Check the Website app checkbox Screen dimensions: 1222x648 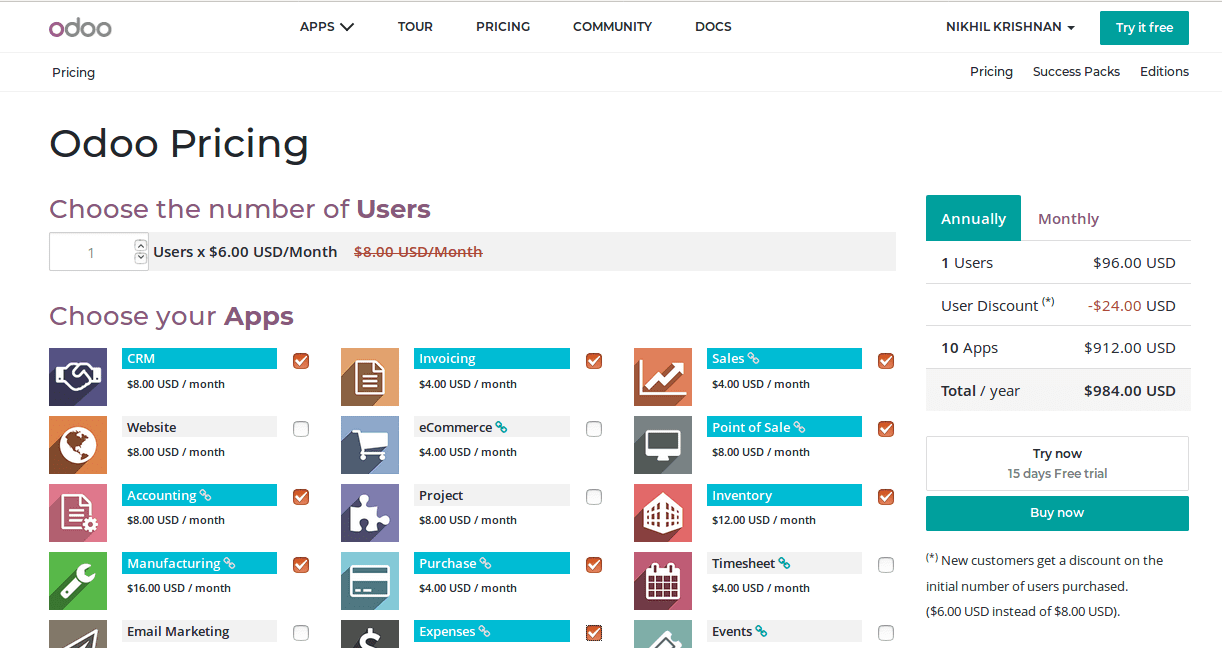pyautogui.click(x=301, y=429)
